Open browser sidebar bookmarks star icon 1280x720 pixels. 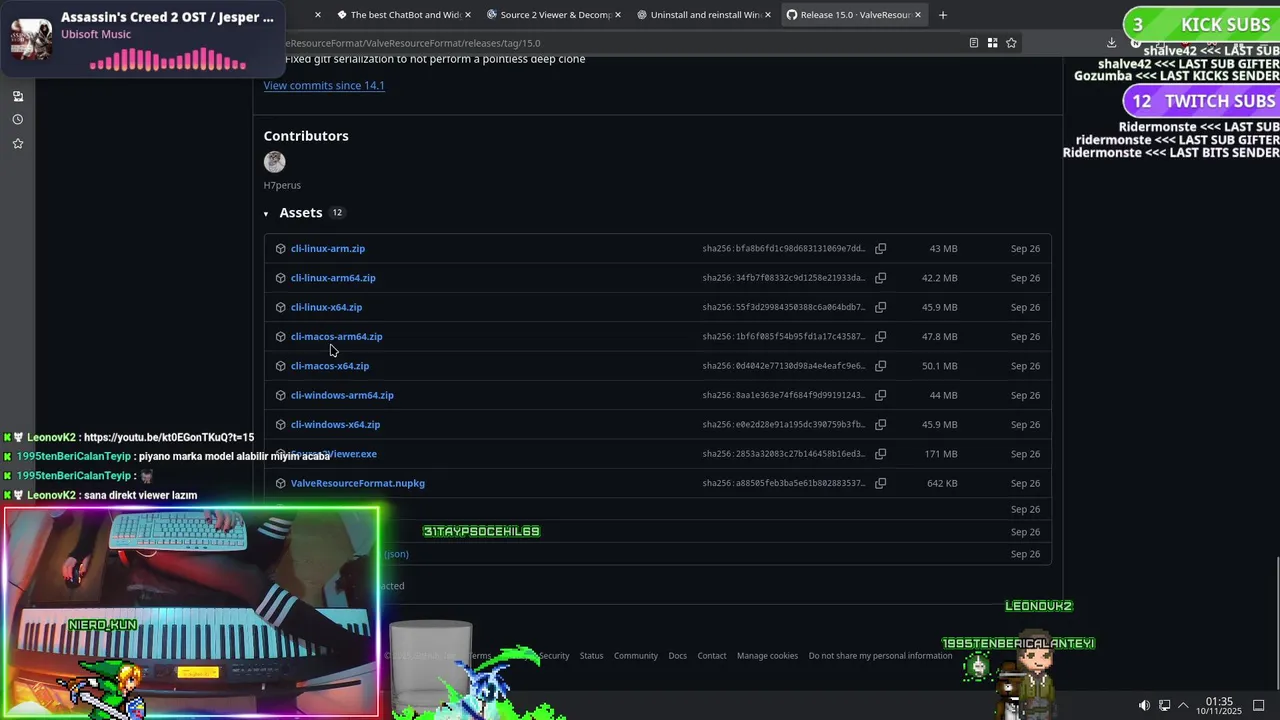point(17,143)
